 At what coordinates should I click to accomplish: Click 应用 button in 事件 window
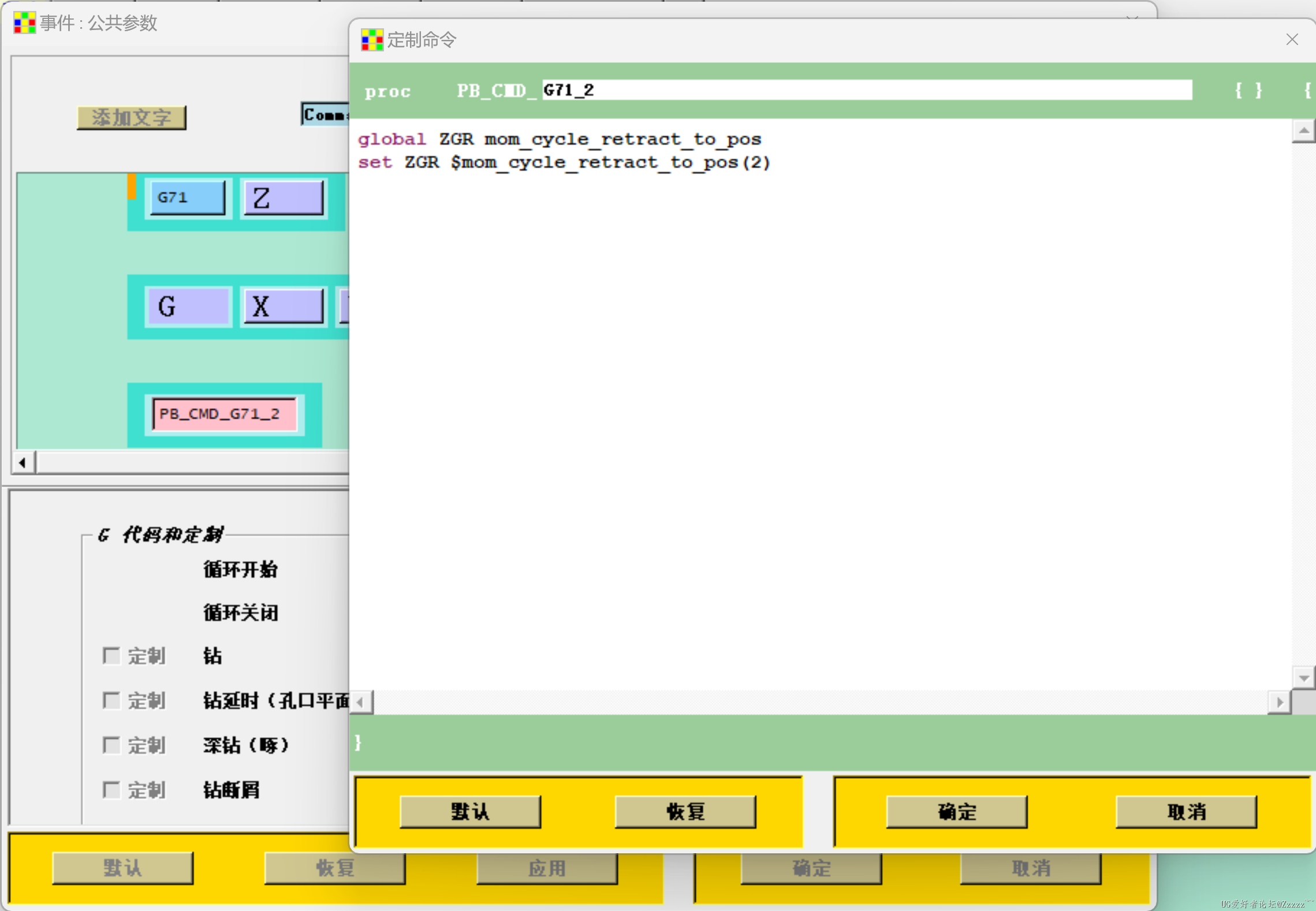(547, 868)
